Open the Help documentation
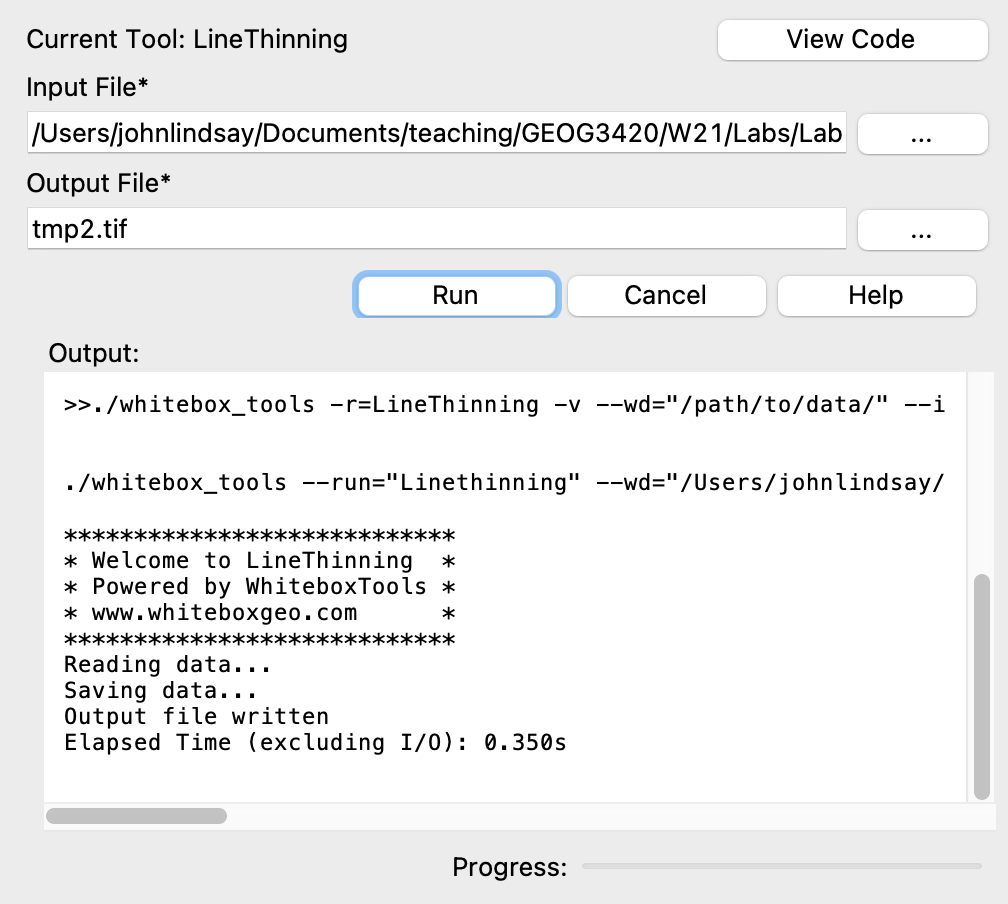The image size is (1008, 904). pyautogui.click(x=875, y=295)
